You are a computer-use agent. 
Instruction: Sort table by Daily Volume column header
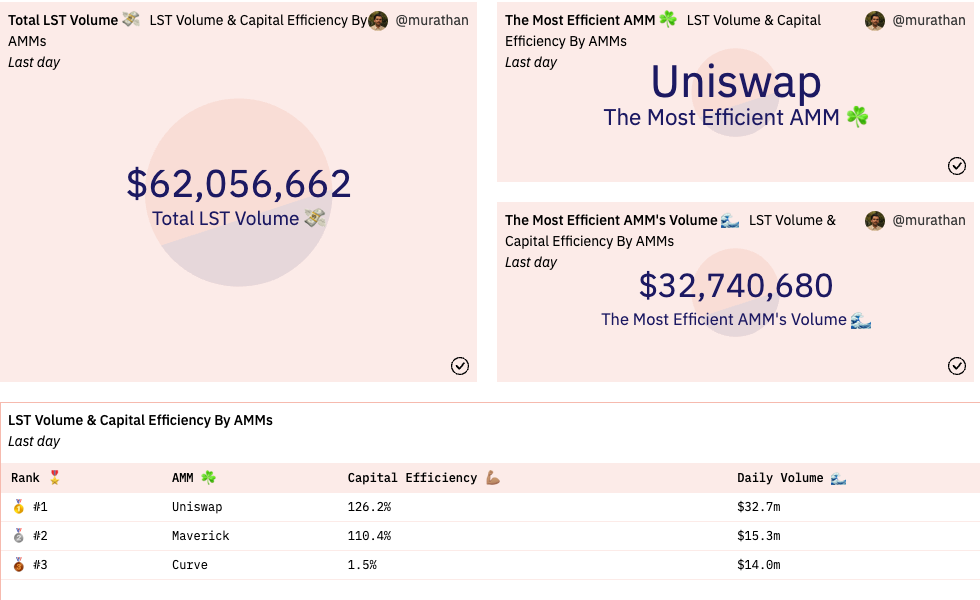[781, 478]
